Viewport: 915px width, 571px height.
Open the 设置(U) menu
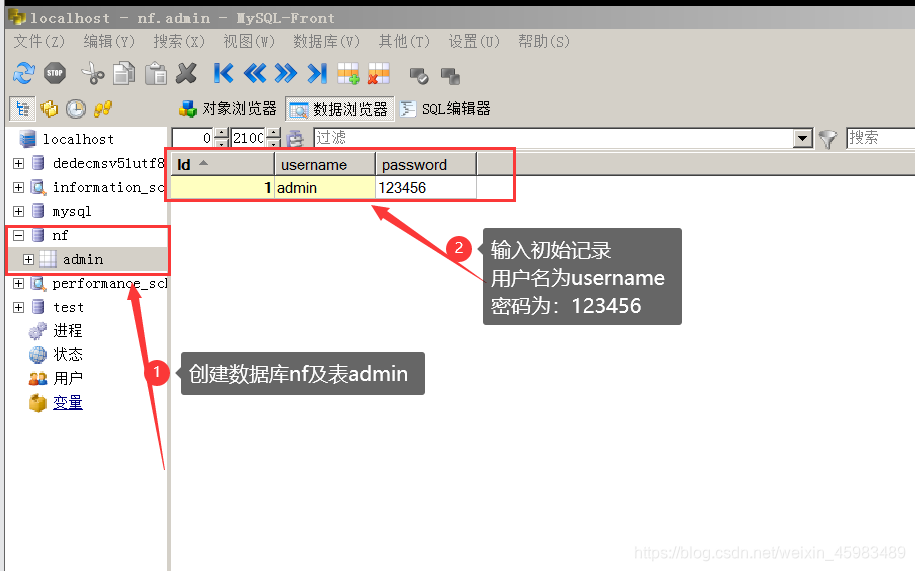click(x=473, y=41)
